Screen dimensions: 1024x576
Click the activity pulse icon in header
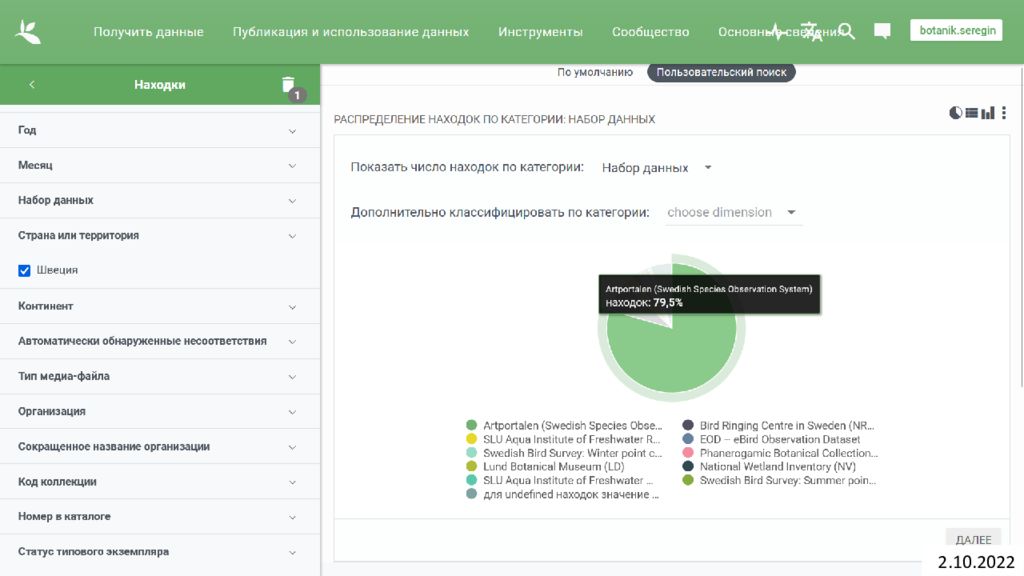[776, 31]
